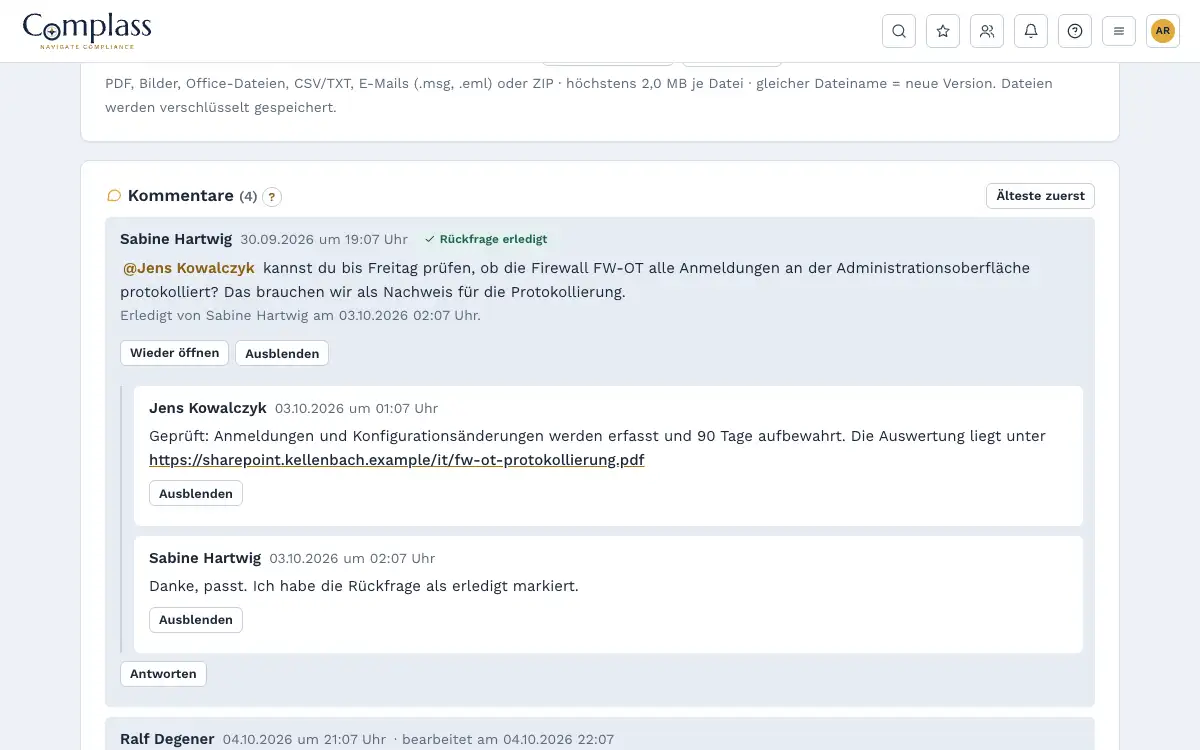Open favorites star icon
This screenshot has height=750, width=1200.
(943, 31)
